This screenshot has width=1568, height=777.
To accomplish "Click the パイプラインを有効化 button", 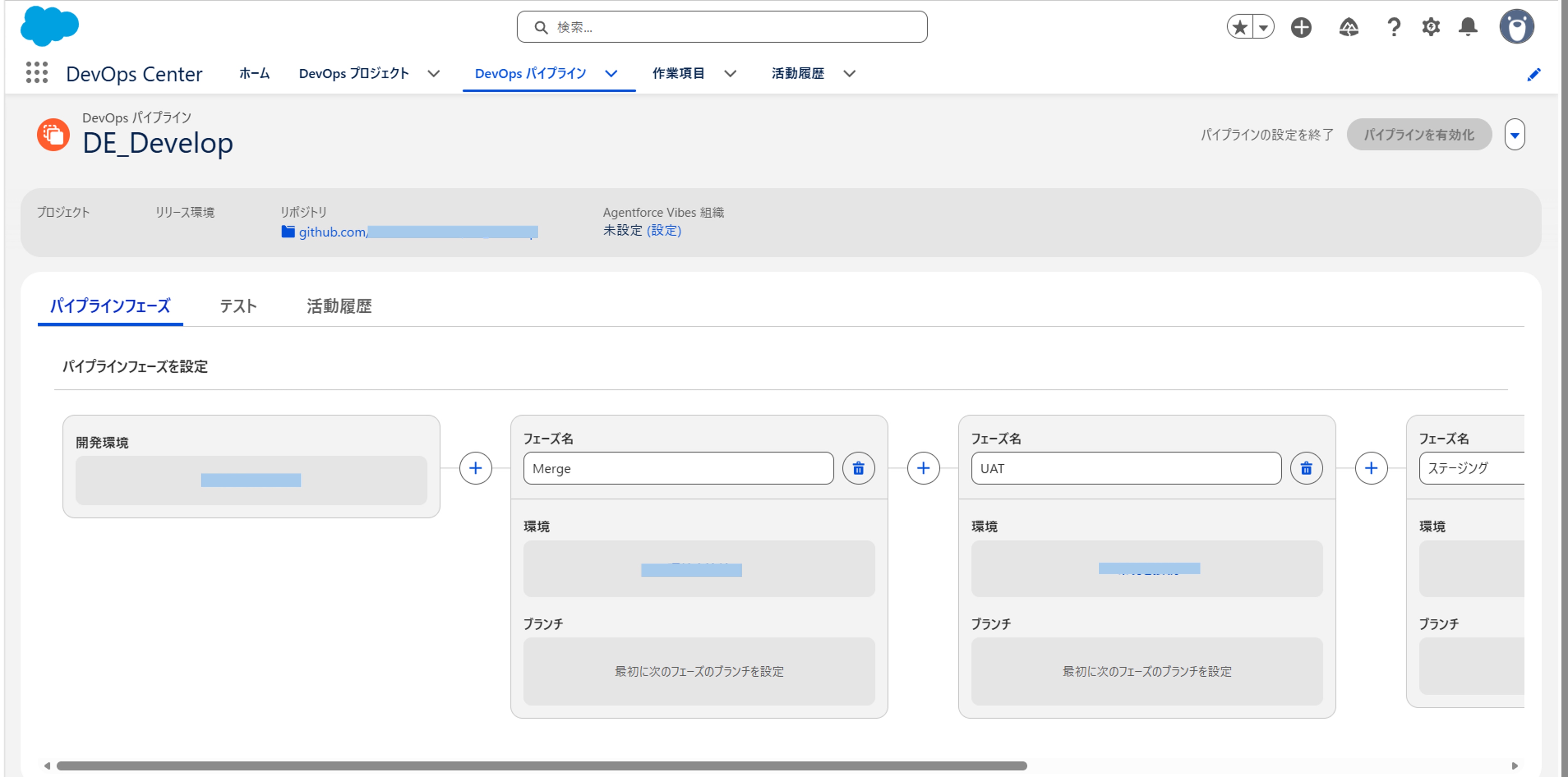I will pos(1419,135).
